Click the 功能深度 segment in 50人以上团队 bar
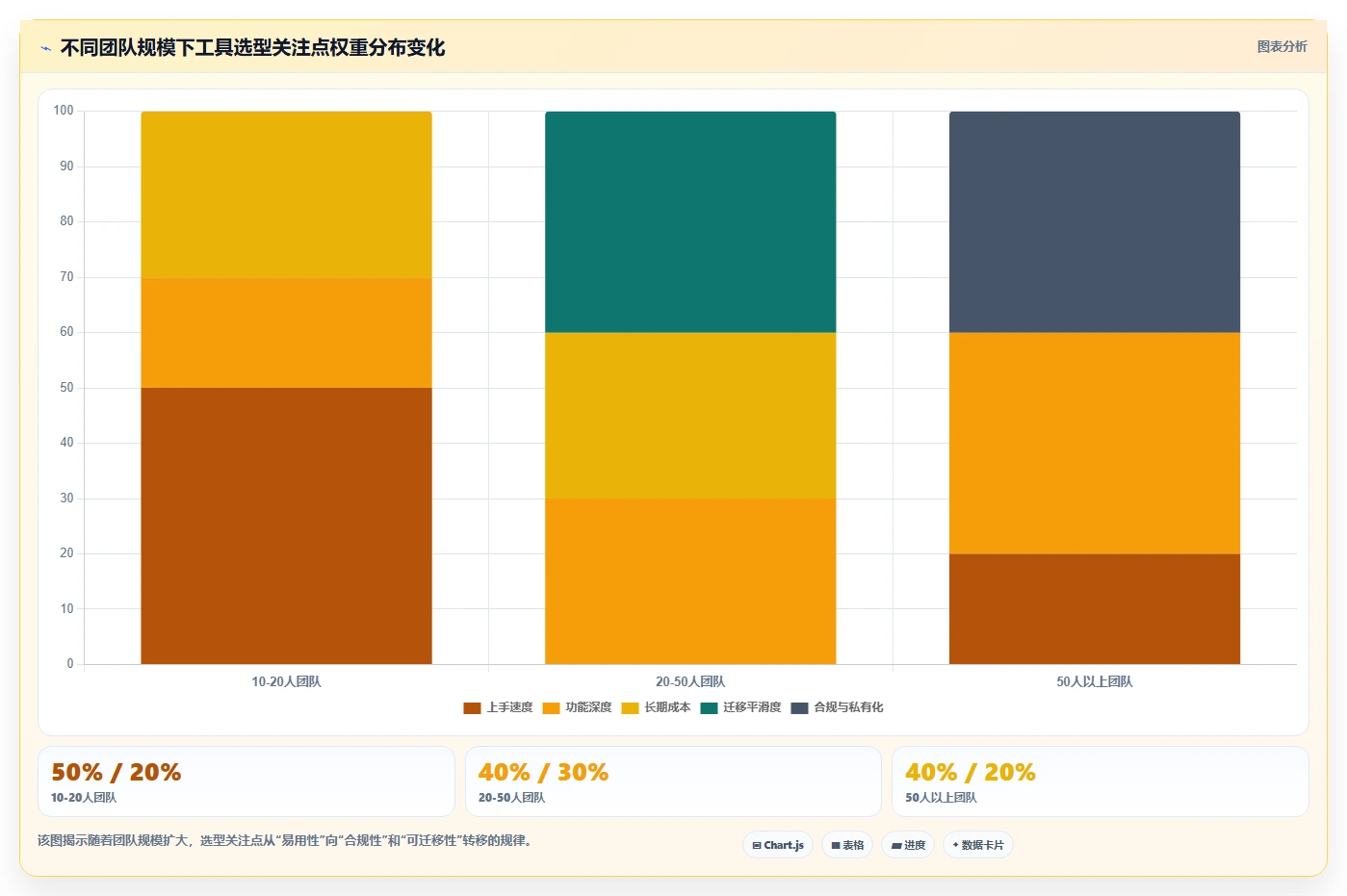Viewport: 1347px width, 896px height. [x=1095, y=444]
